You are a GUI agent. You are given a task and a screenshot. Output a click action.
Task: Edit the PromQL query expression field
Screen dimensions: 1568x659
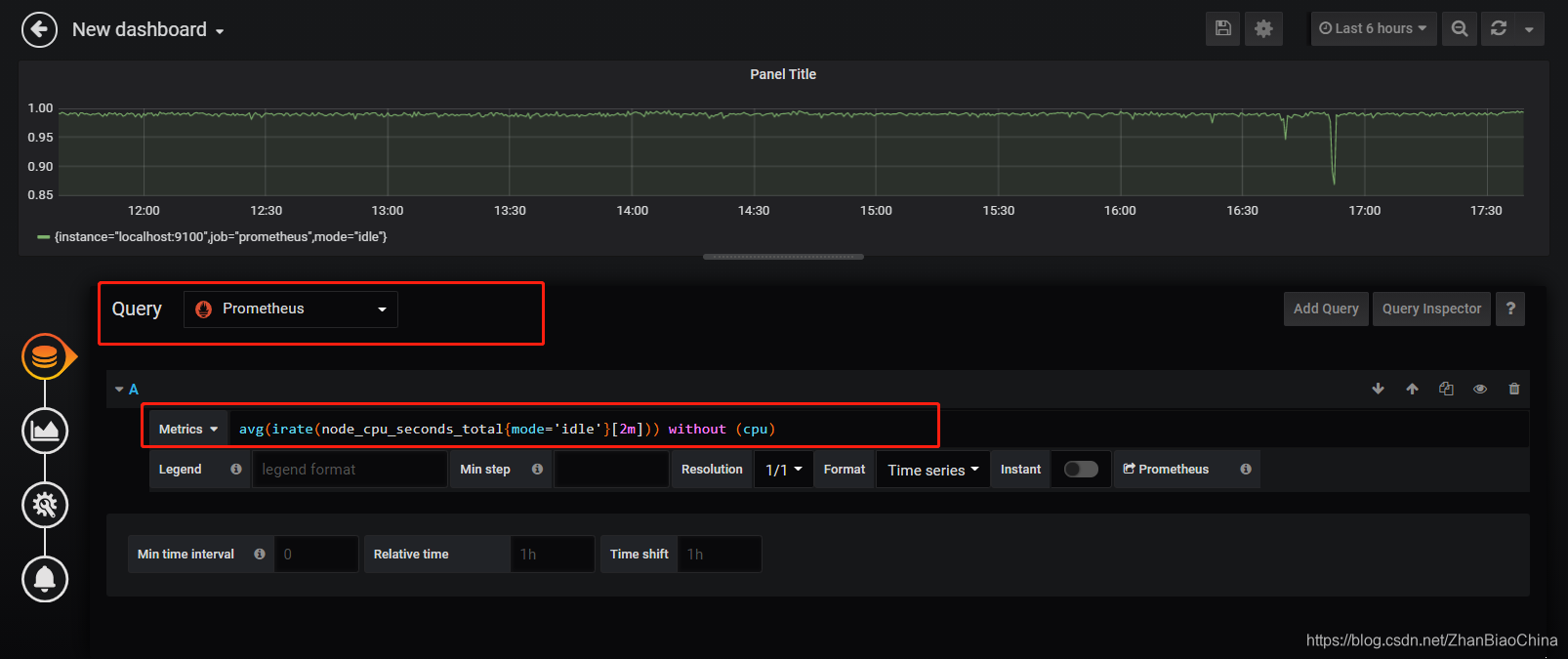pos(879,429)
